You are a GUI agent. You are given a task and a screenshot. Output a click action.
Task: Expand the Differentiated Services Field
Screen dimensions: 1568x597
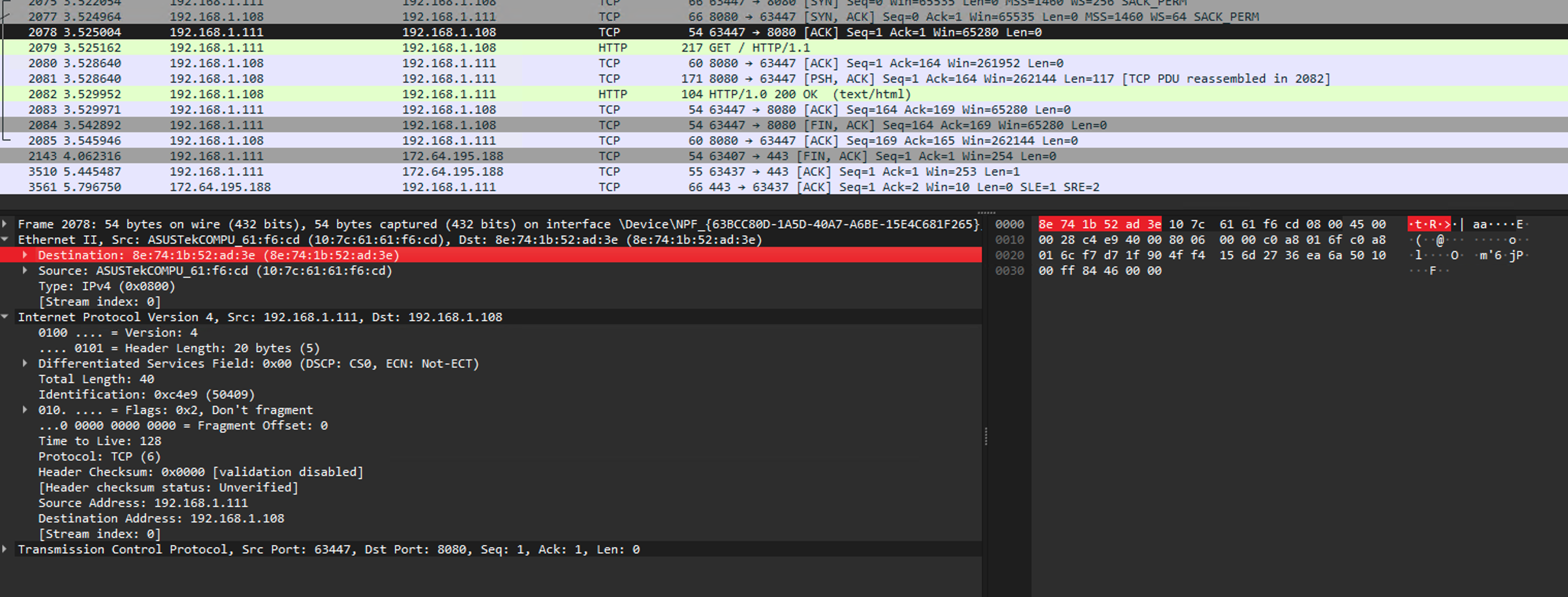click(25, 363)
